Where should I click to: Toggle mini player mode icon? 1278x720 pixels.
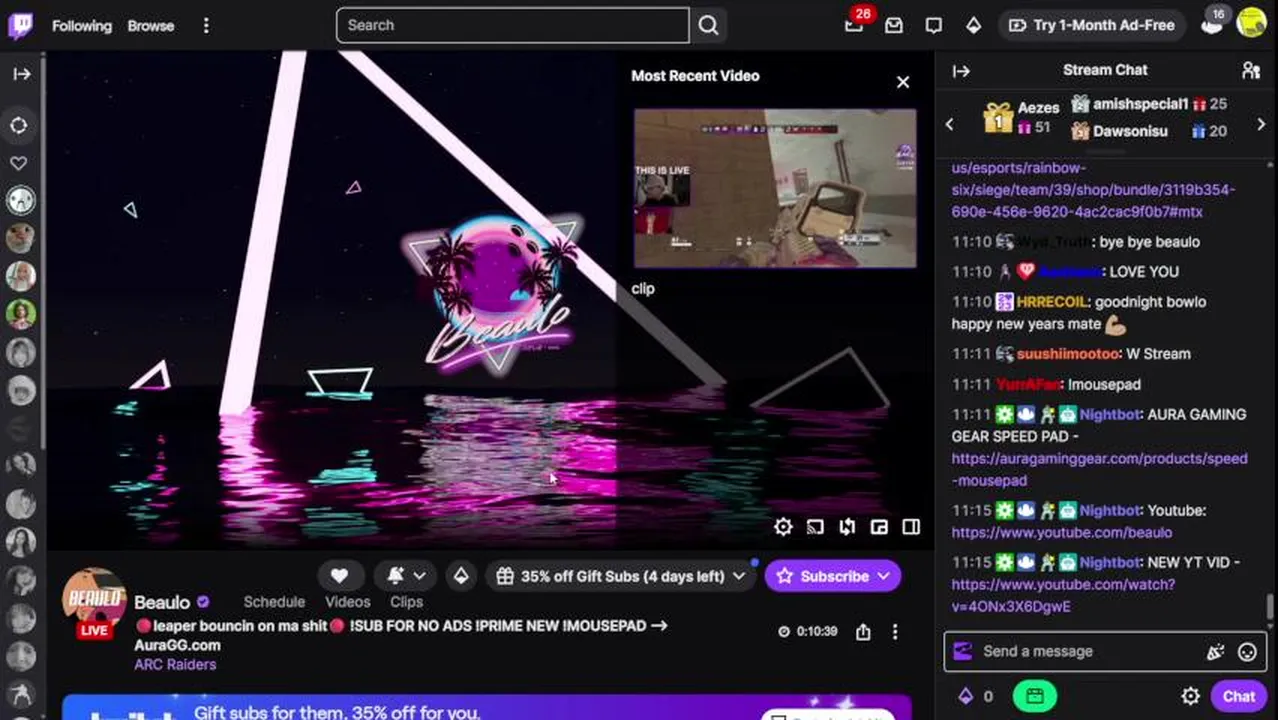pos(879,527)
